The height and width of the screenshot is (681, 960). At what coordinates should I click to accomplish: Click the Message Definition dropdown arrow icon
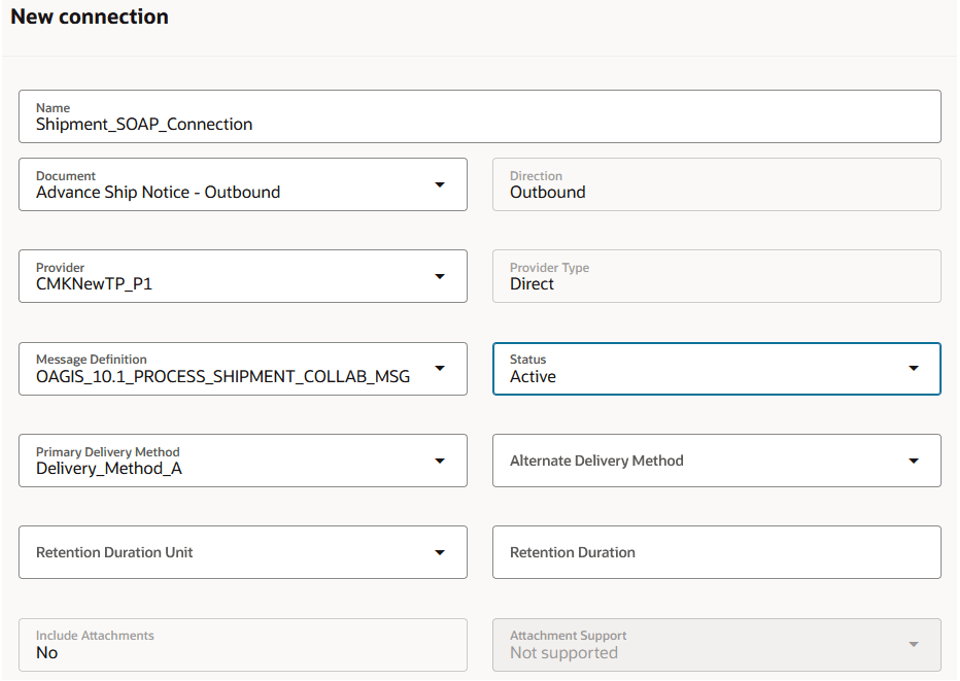click(439, 369)
